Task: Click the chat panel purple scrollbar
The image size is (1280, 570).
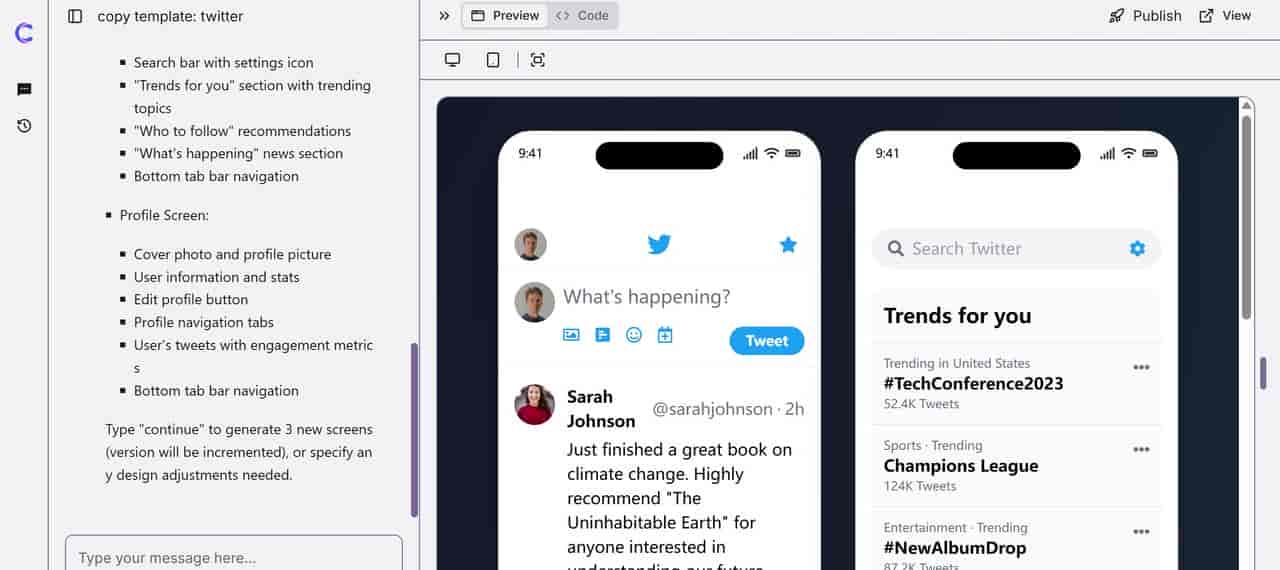Action: pyautogui.click(x=414, y=430)
